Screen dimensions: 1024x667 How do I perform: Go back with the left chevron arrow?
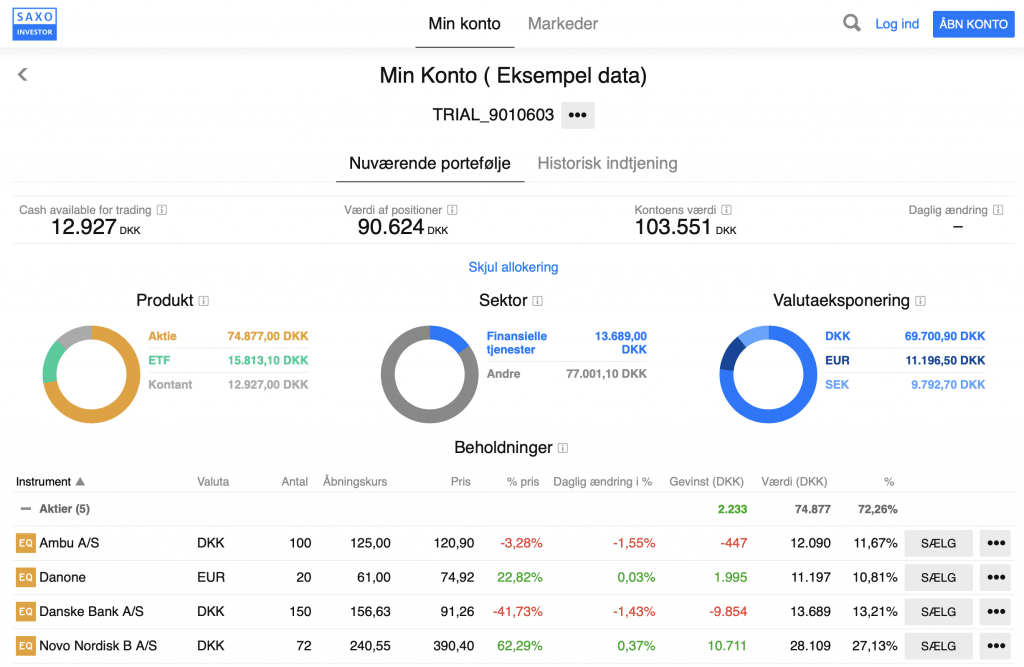tap(23, 74)
